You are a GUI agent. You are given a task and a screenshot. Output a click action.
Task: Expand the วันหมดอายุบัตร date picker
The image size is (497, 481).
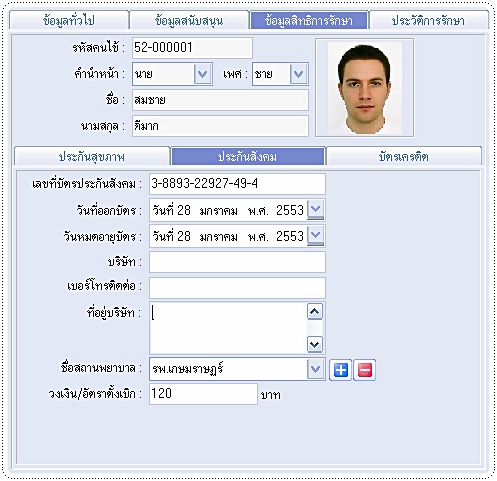[315, 236]
